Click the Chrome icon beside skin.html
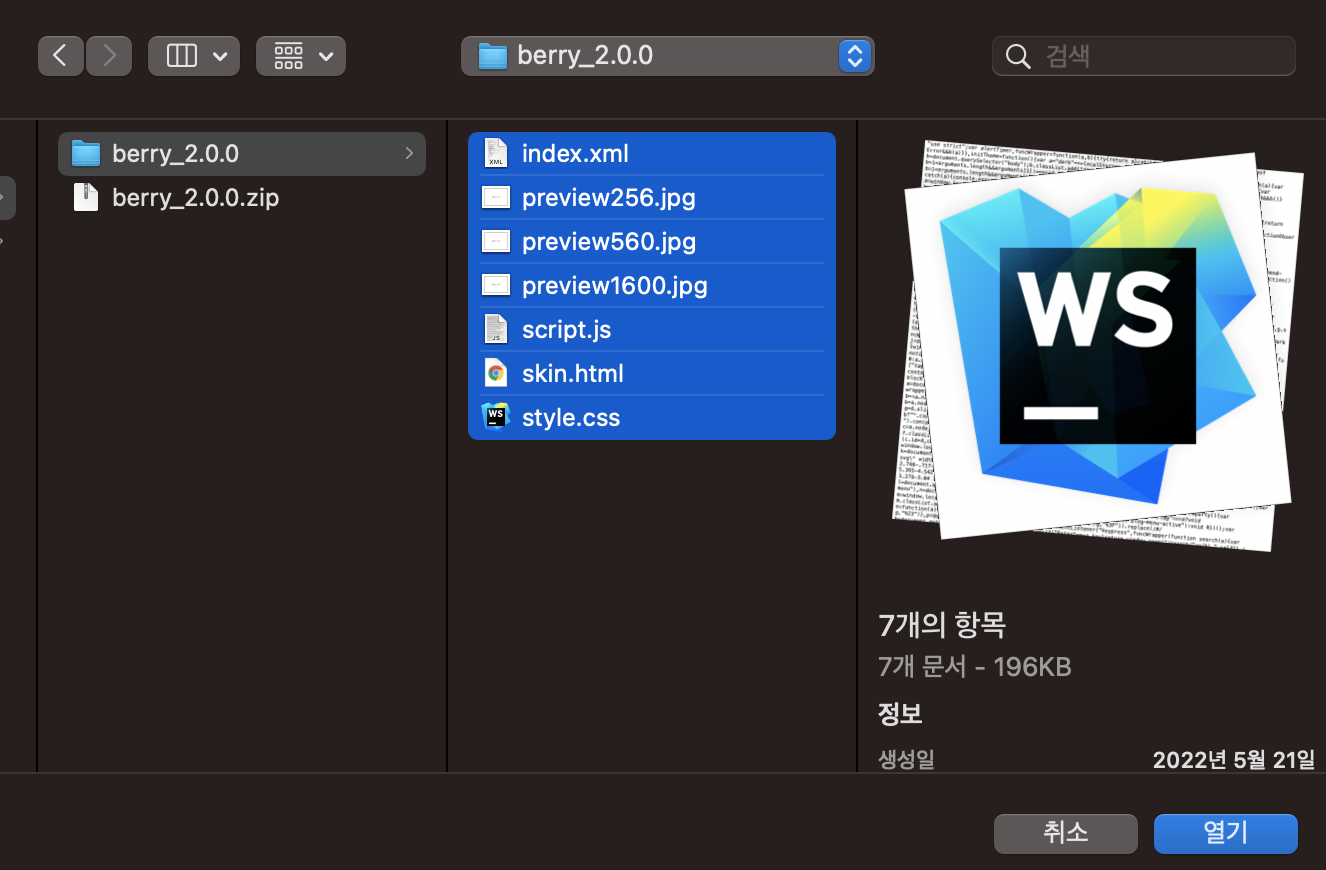The width and height of the screenshot is (1326, 870). [x=496, y=373]
